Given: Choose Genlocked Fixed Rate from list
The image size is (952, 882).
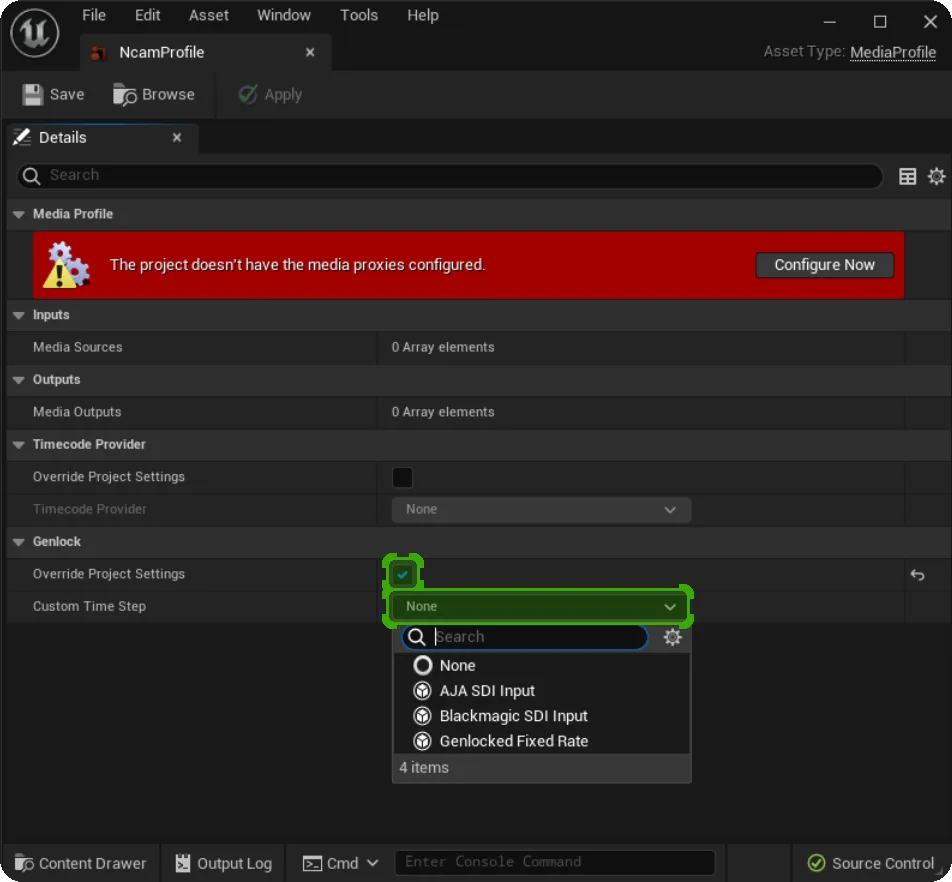Looking at the screenshot, I should (513, 741).
